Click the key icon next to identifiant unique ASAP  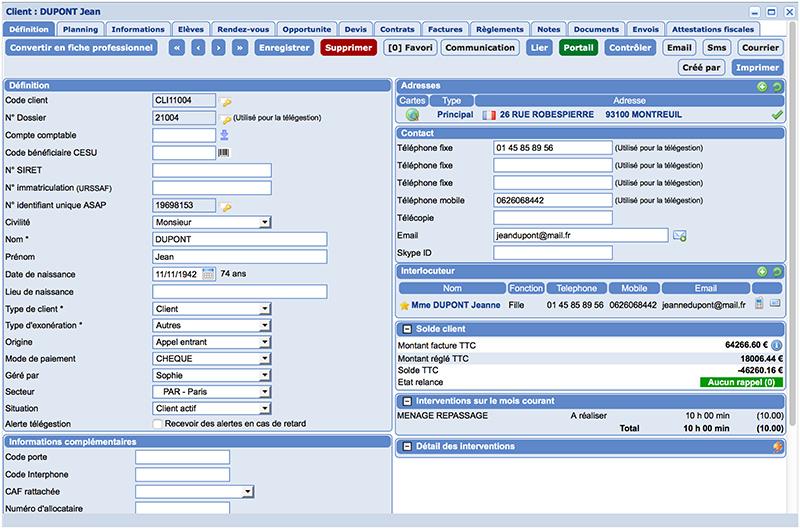226,207
